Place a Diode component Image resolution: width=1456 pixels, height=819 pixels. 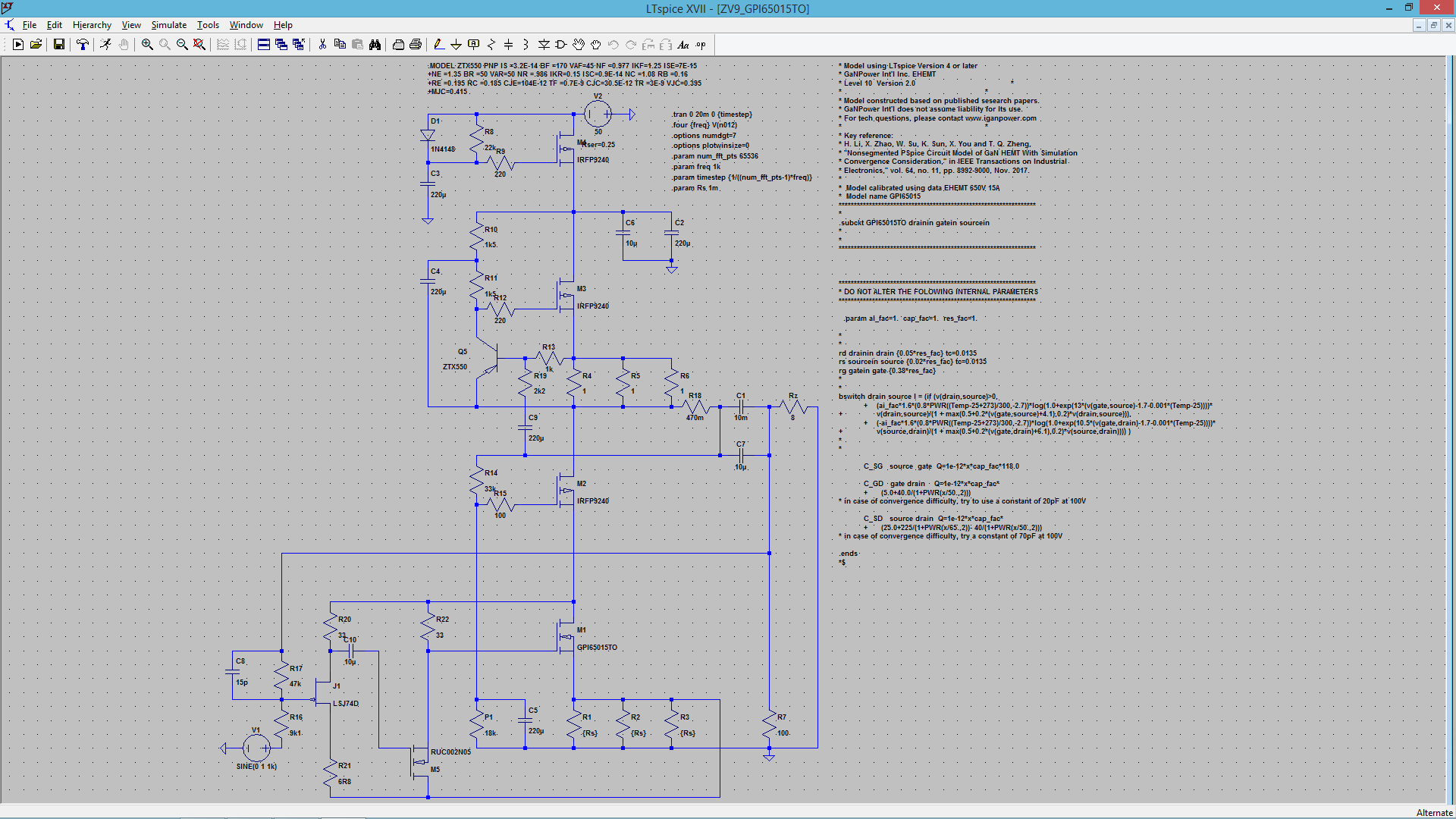point(544,45)
